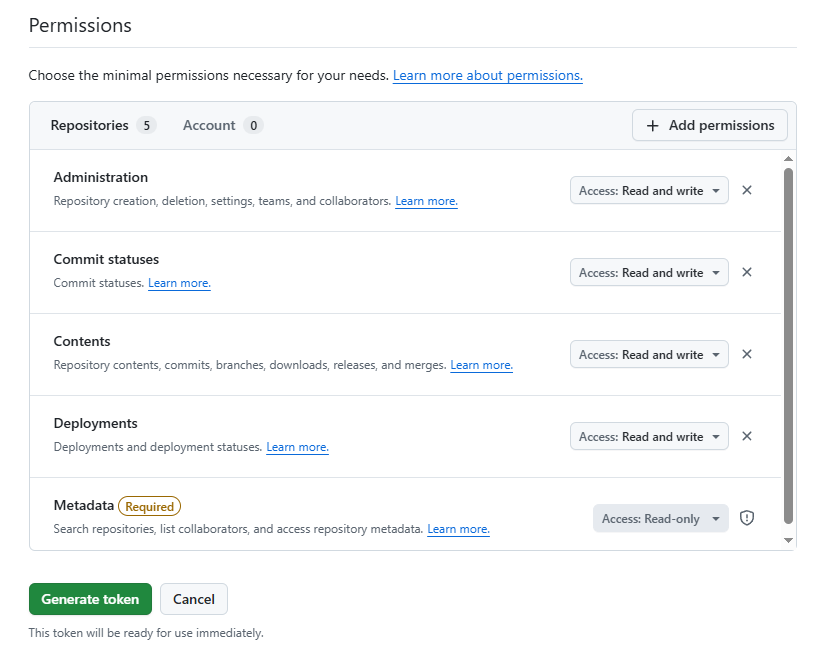Switch to the Account permissions tab

pos(221,125)
